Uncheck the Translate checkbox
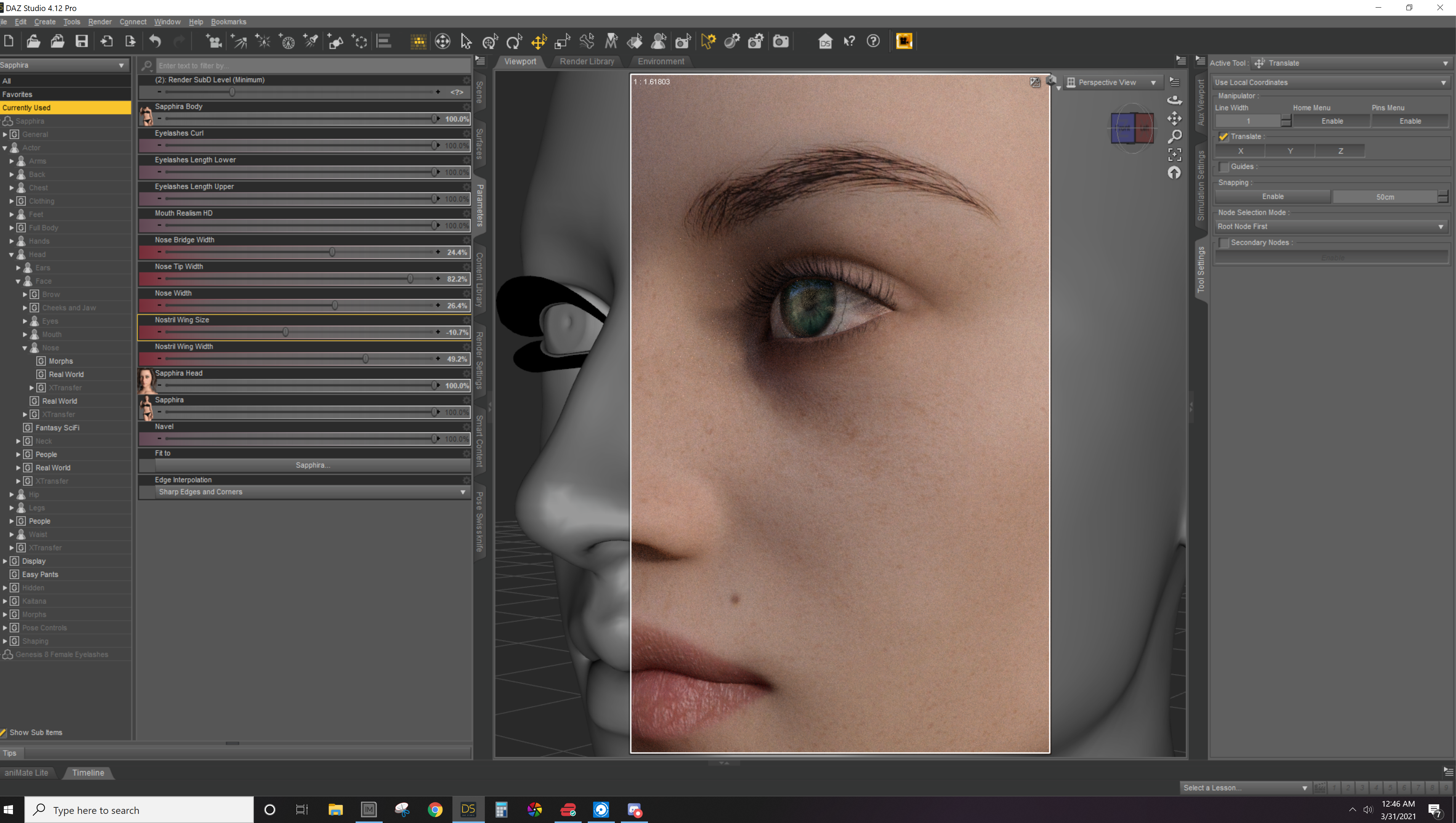1456x823 pixels. click(x=1223, y=137)
